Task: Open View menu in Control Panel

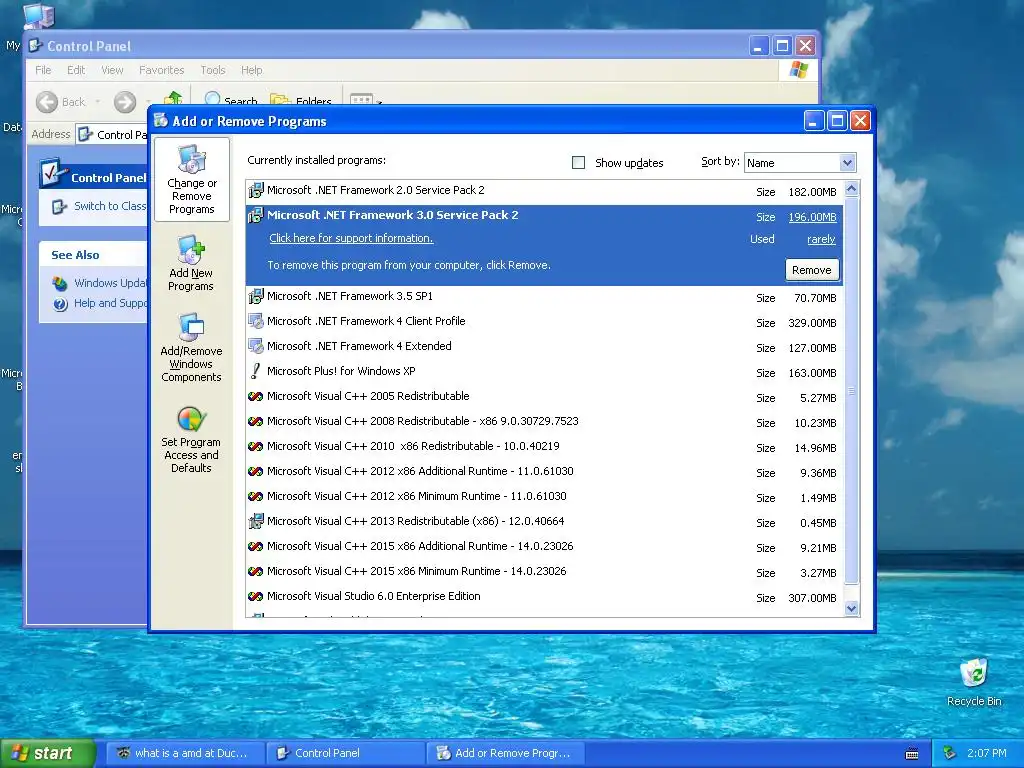Action: click(112, 70)
